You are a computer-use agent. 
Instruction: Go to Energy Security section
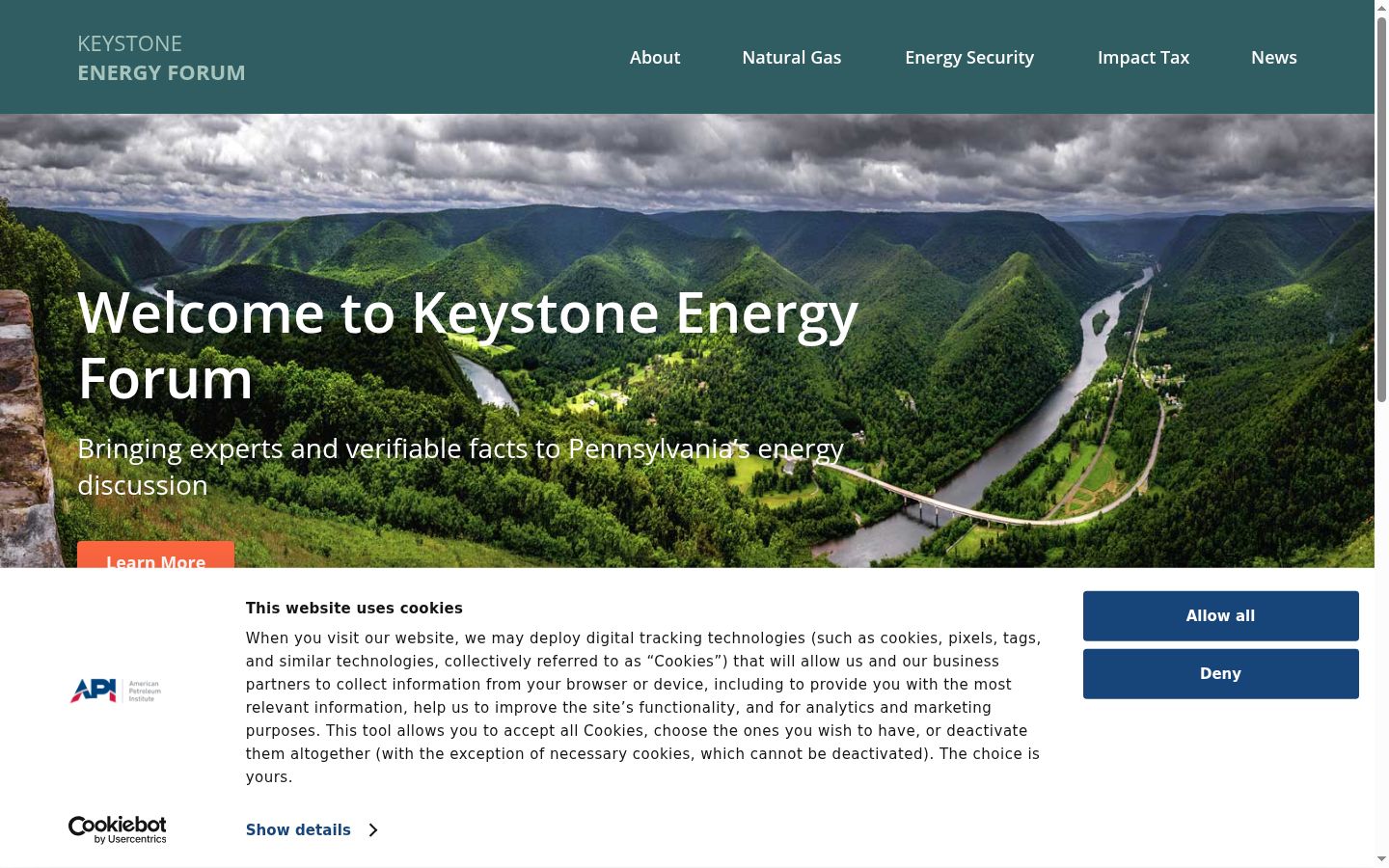969,58
